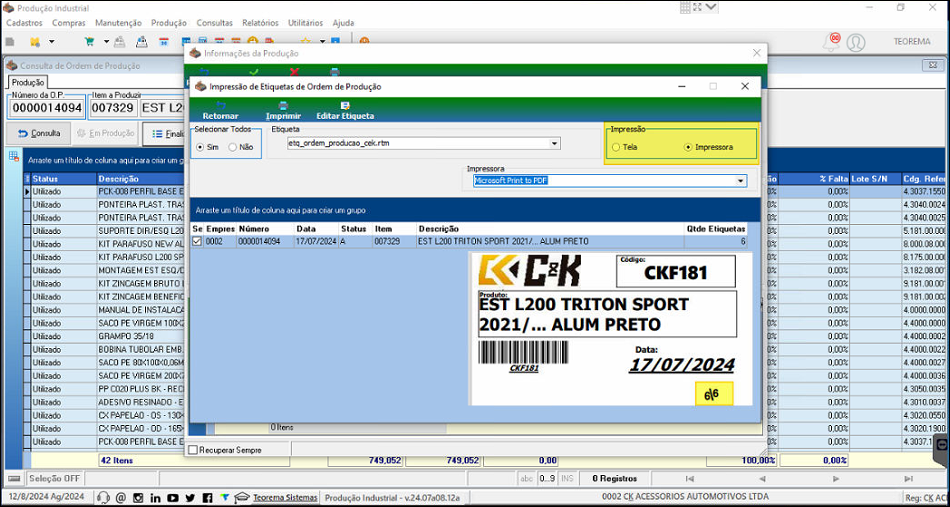
Task: Expand the Etiqueta template dropdown
Action: [x=554, y=144]
